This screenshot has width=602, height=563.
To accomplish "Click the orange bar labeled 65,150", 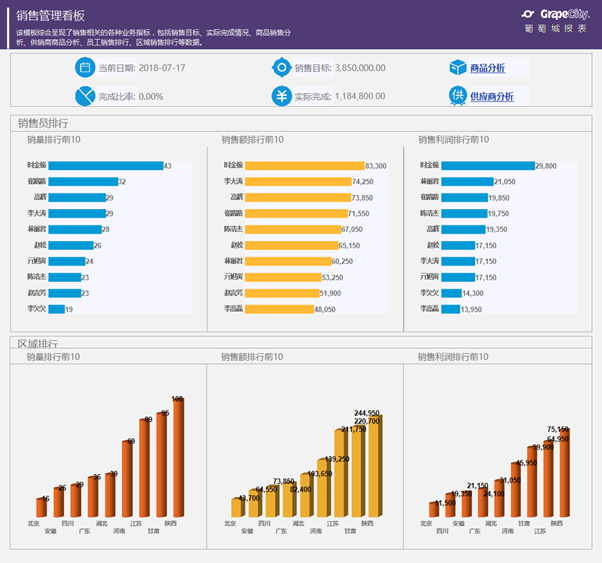I will pos(292,245).
